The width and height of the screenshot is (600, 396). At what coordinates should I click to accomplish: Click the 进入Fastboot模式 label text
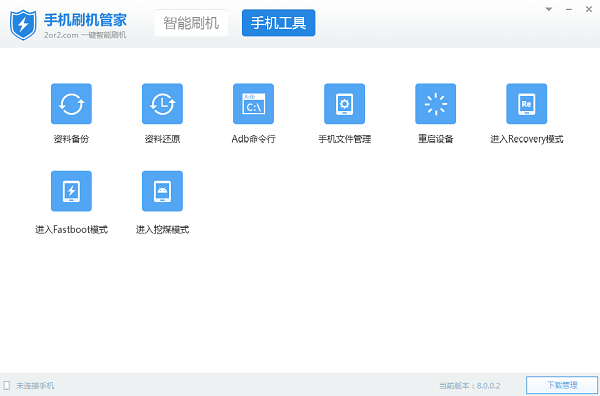pyautogui.click(x=72, y=230)
